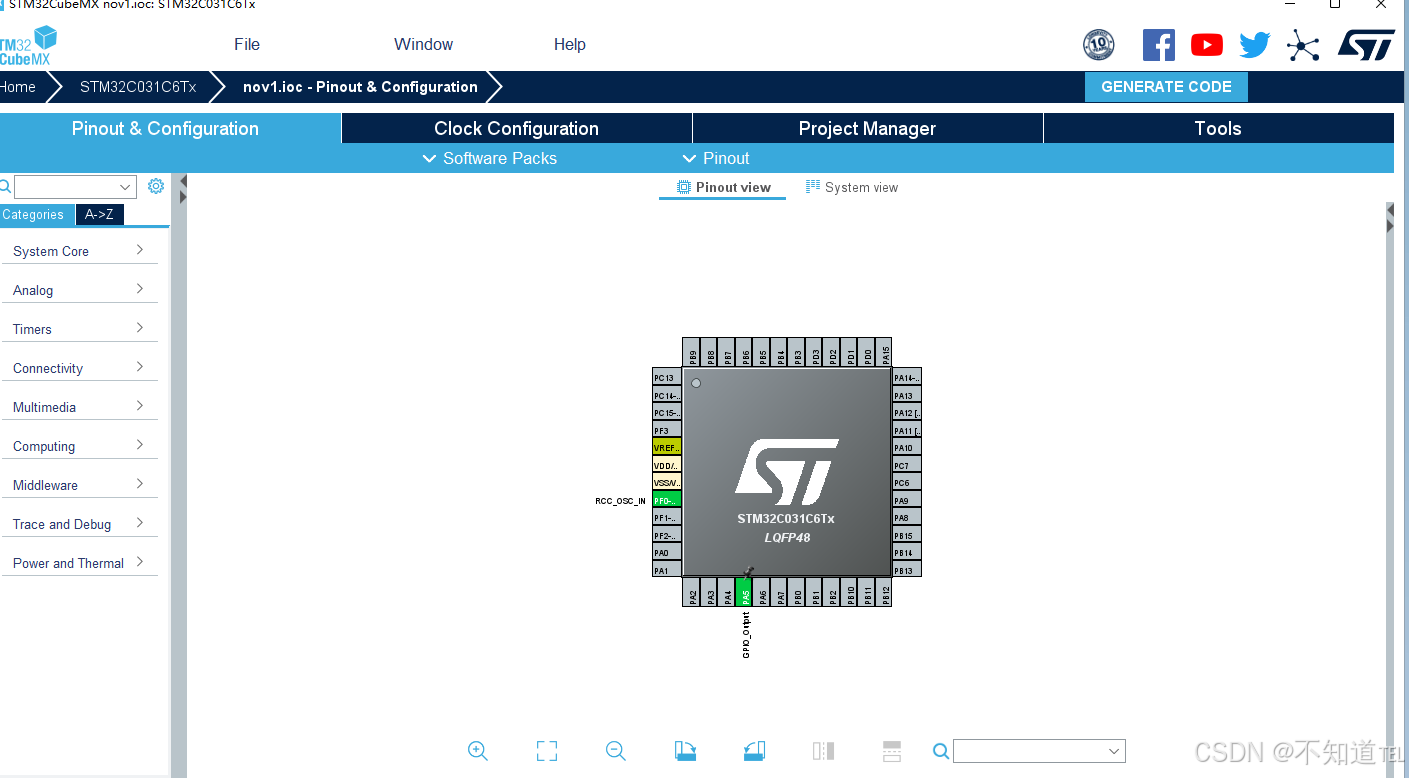Zoom out of the chip pinout
Image resolution: width=1409 pixels, height=778 pixels.
coord(616,751)
